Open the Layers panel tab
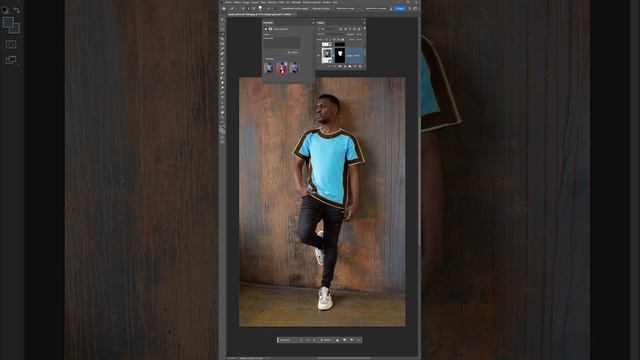Screen dimensions: 640x360 click(x=321, y=23)
